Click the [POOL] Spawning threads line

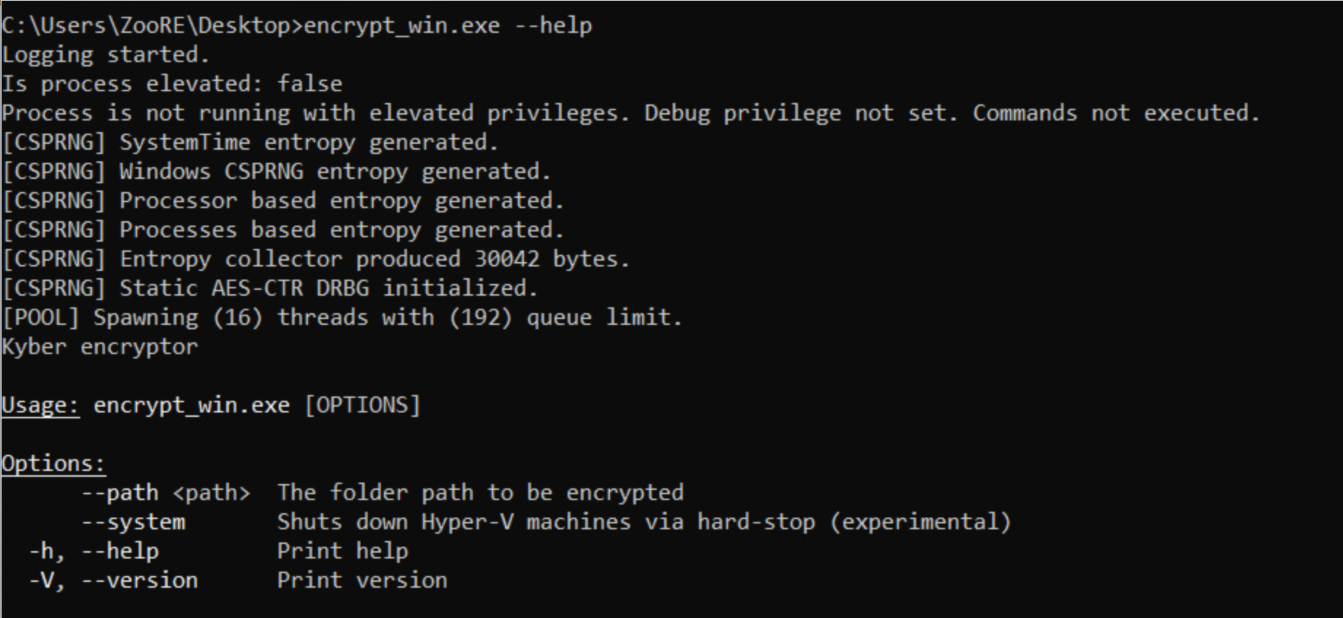point(342,318)
